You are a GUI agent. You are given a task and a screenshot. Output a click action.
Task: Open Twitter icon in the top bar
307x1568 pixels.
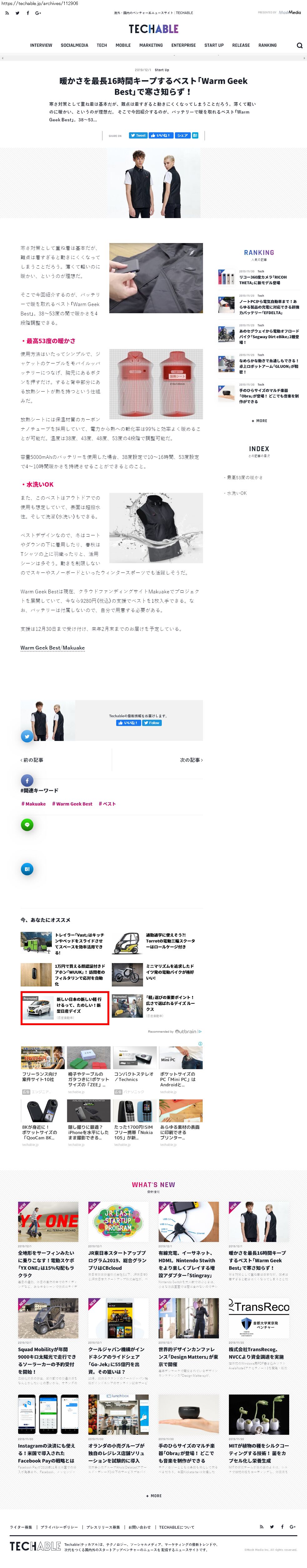coord(18,13)
